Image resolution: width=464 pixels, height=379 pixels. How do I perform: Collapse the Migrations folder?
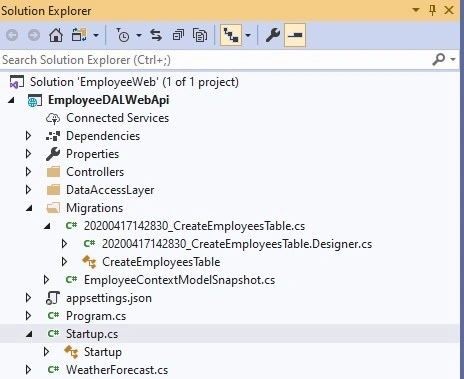tap(29, 208)
